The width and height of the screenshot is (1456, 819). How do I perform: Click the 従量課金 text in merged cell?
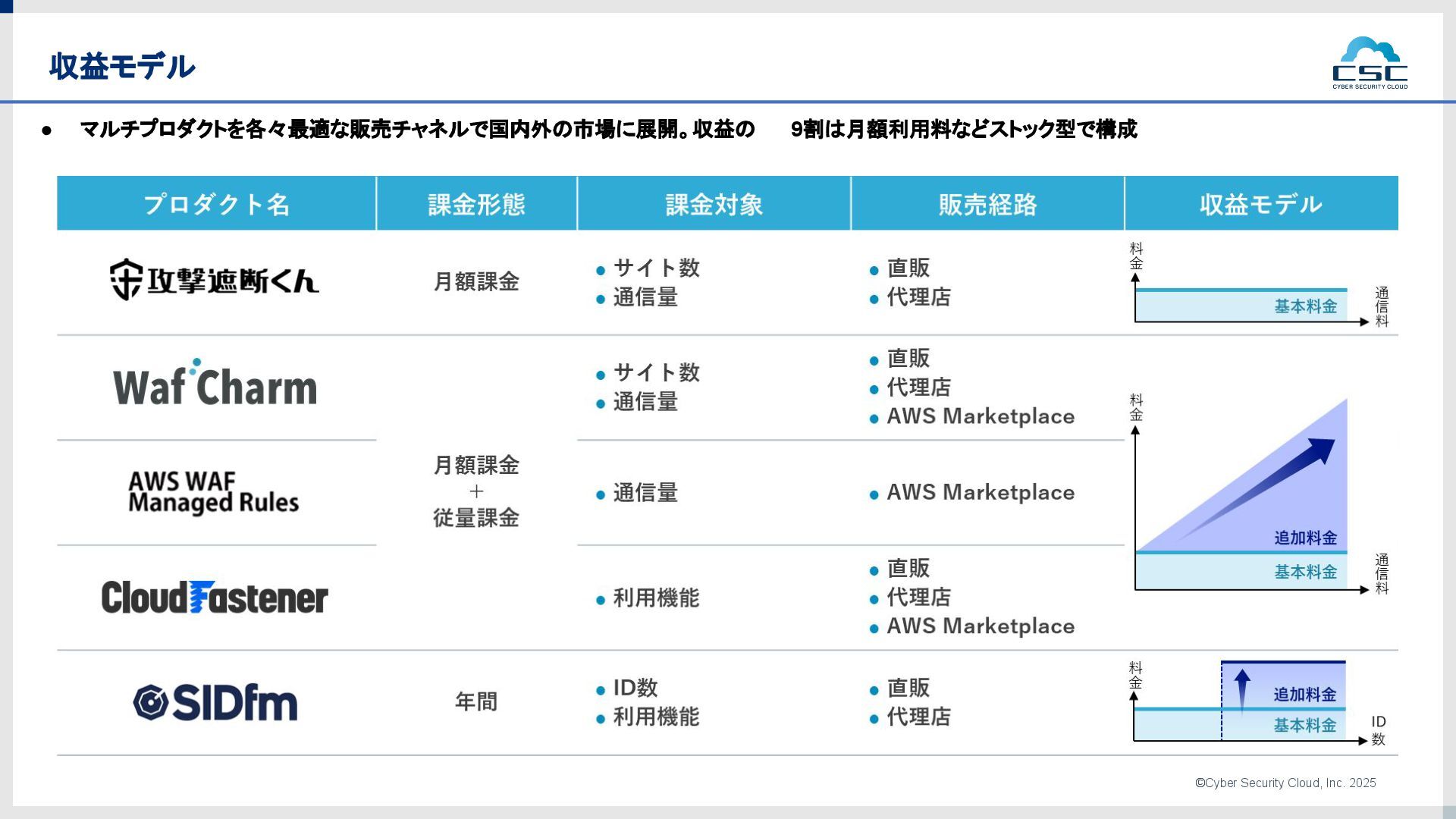coord(476,518)
